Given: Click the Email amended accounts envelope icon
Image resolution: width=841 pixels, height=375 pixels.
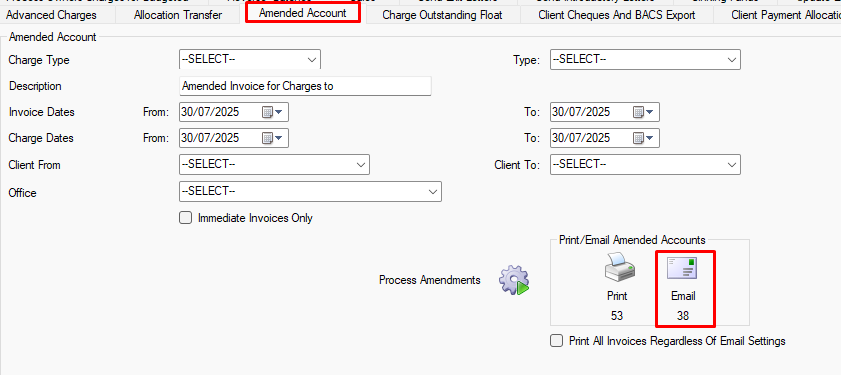Looking at the screenshot, I should pyautogui.click(x=682, y=268).
